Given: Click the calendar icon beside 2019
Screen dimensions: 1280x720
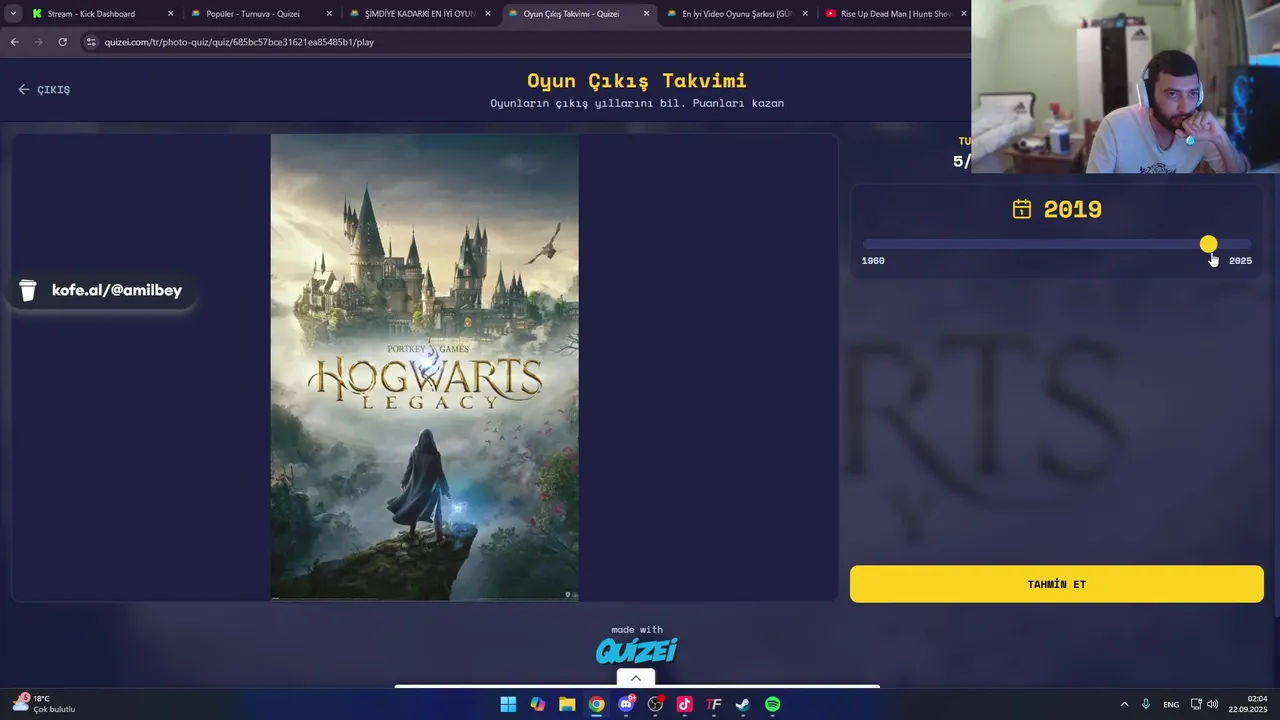Looking at the screenshot, I should (1021, 209).
